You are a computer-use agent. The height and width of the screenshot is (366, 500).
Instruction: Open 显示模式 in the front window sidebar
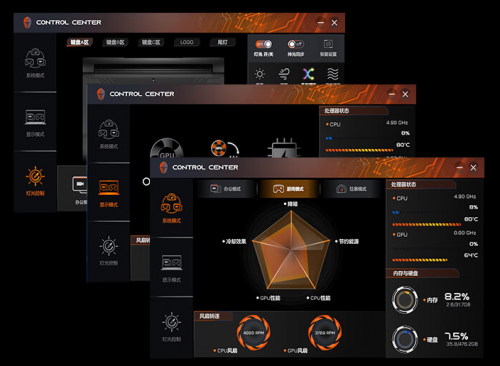tap(171, 268)
